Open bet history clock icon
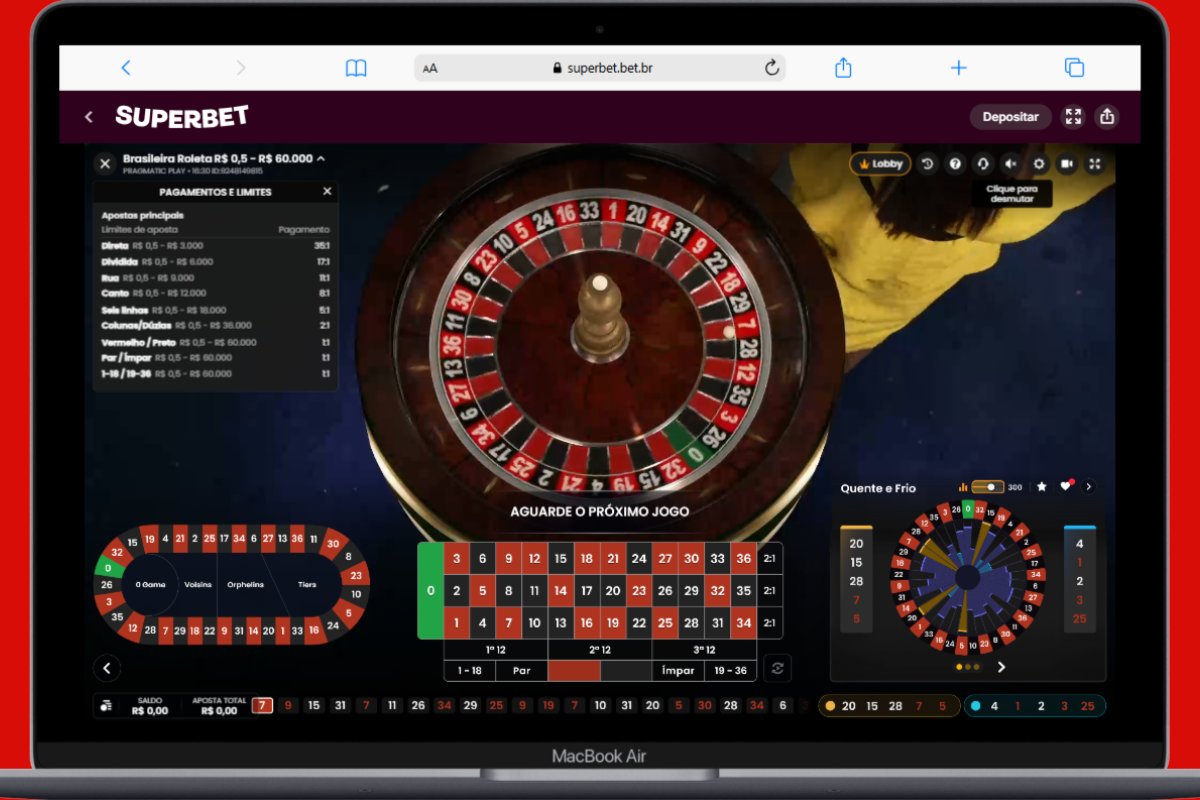1200x800 pixels. pos(927,164)
